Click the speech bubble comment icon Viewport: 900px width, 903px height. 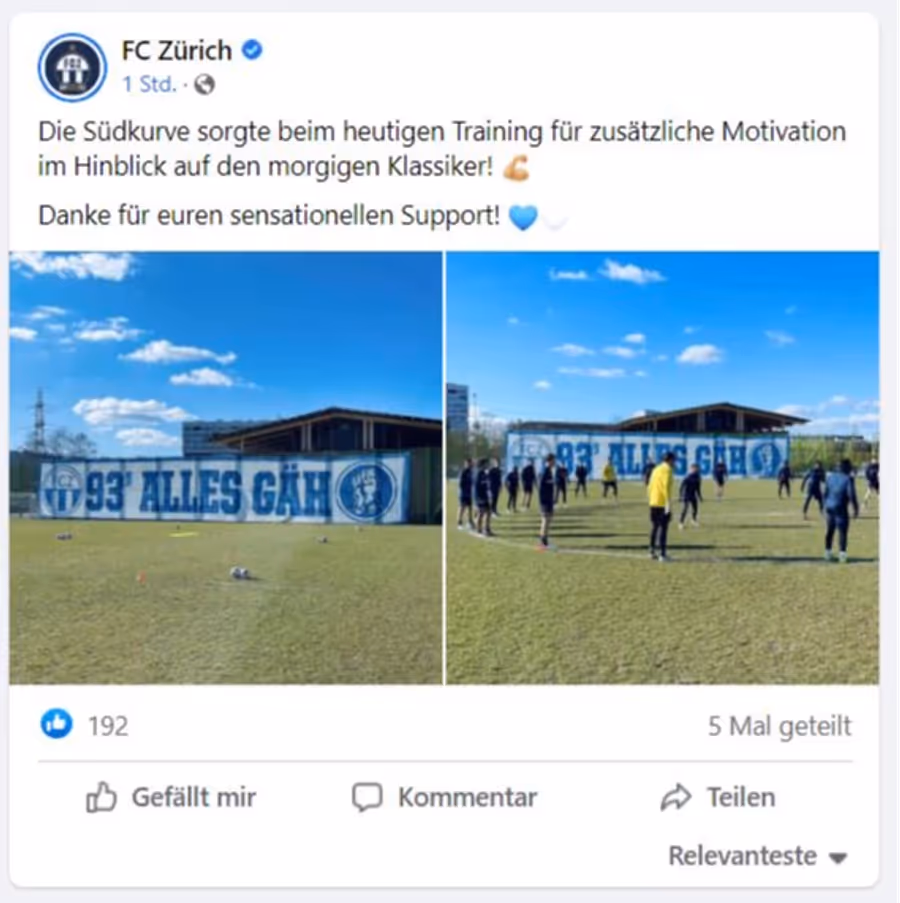[x=367, y=797]
